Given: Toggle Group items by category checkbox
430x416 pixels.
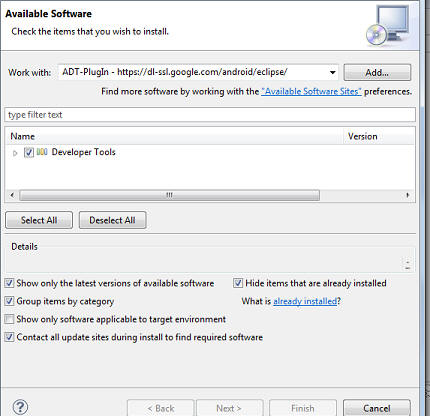Looking at the screenshot, I should point(9,301).
